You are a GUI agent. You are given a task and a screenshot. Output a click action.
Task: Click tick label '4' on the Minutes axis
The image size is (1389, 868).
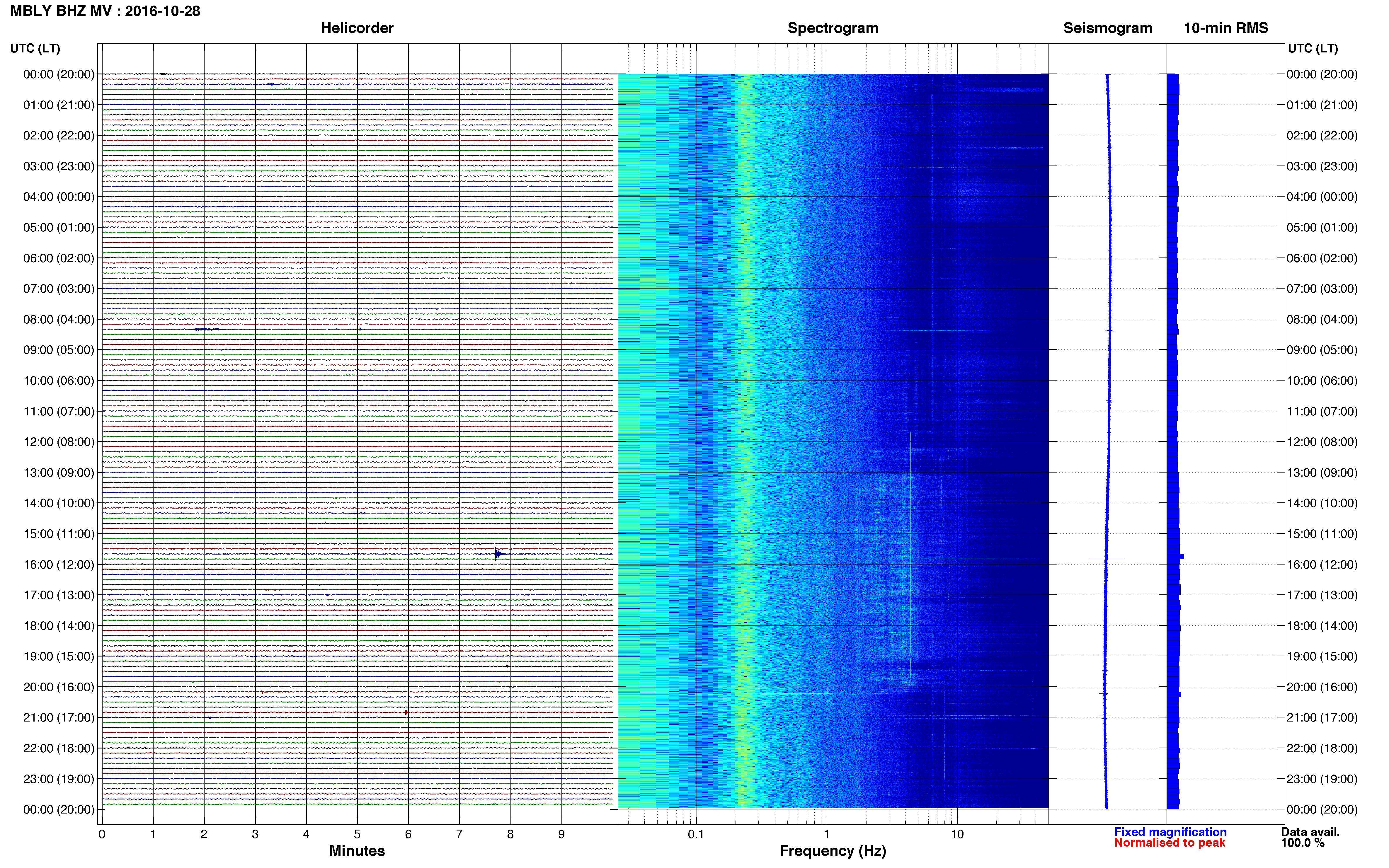[306, 835]
